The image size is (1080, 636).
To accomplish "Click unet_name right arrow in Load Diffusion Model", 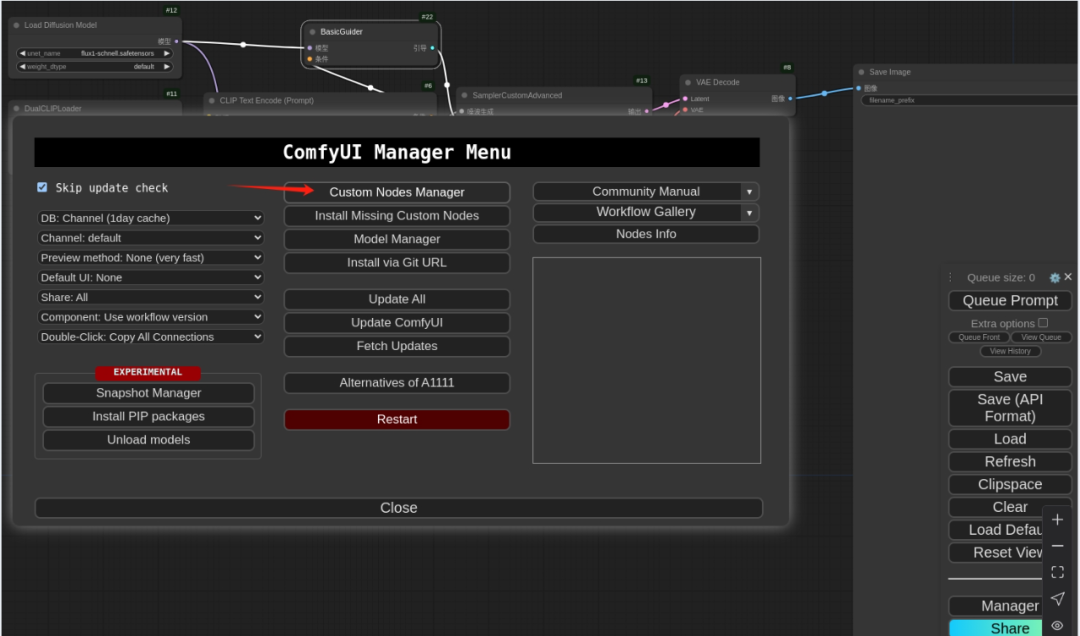I will click(x=167, y=53).
